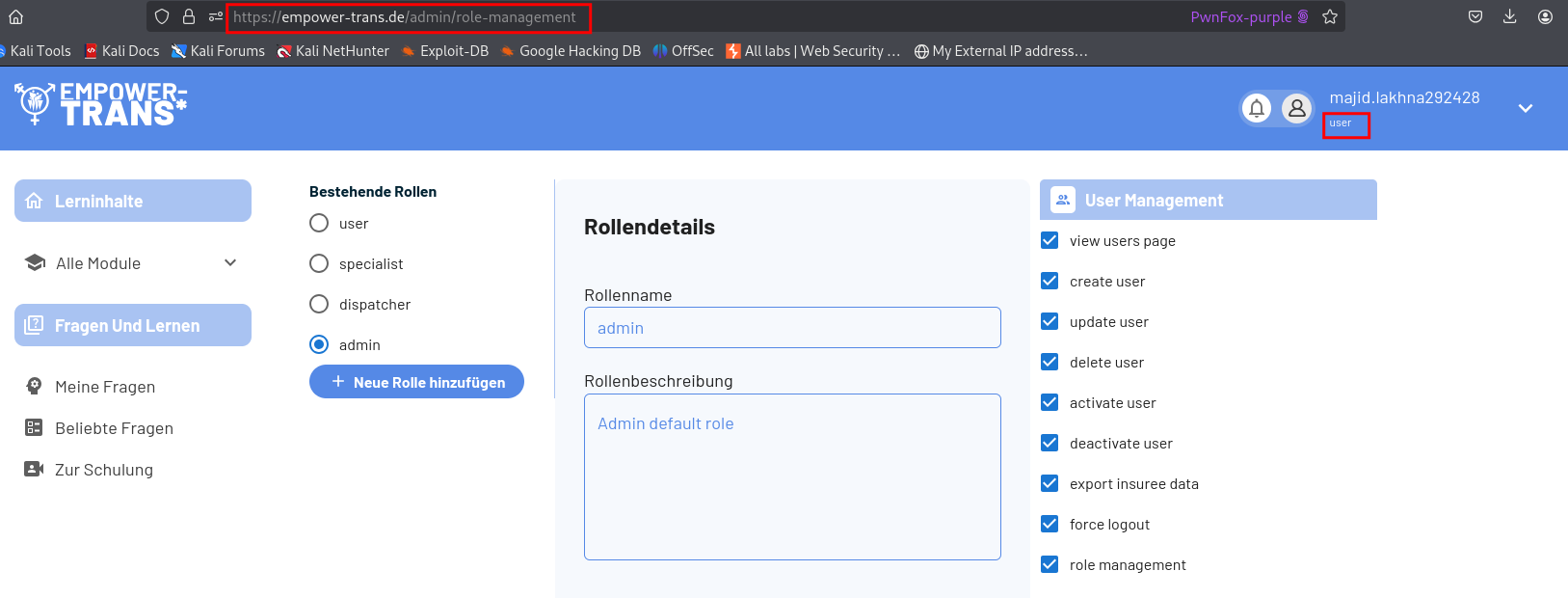Click the Alle Module graduation cap icon
Image resolution: width=1568 pixels, height=598 pixels.
coord(36,262)
